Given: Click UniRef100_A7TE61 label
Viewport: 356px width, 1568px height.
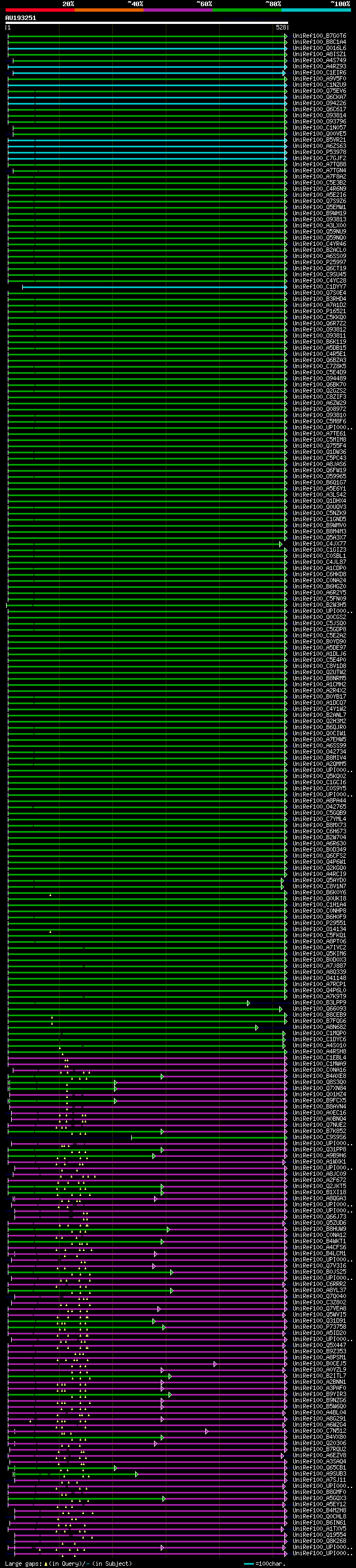Looking at the screenshot, I should point(319,434).
